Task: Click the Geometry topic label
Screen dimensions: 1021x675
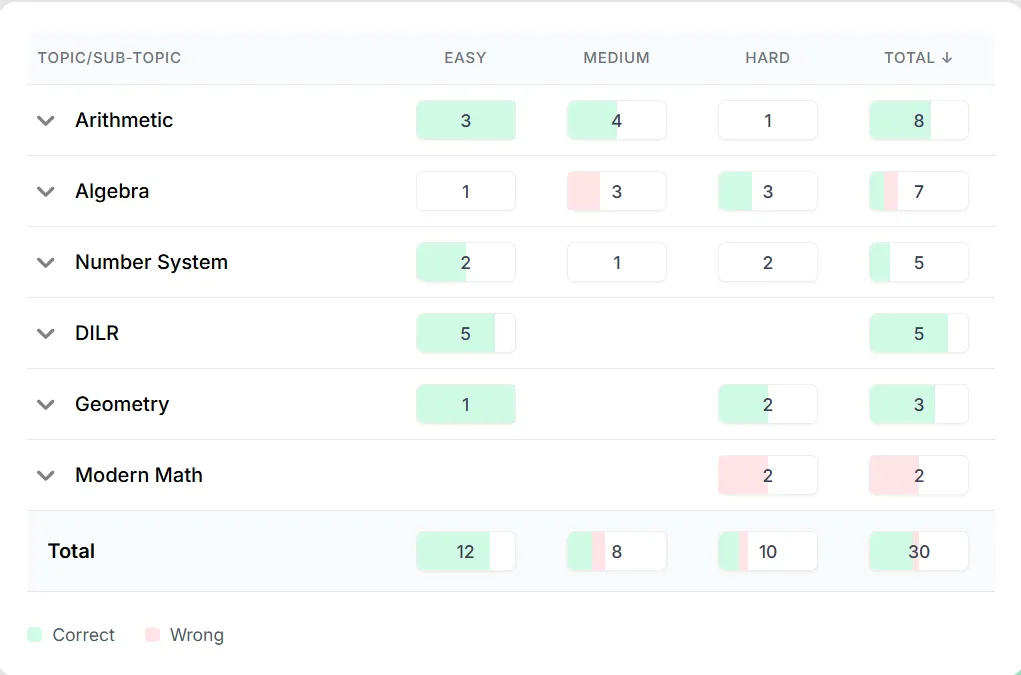Action: 122,404
